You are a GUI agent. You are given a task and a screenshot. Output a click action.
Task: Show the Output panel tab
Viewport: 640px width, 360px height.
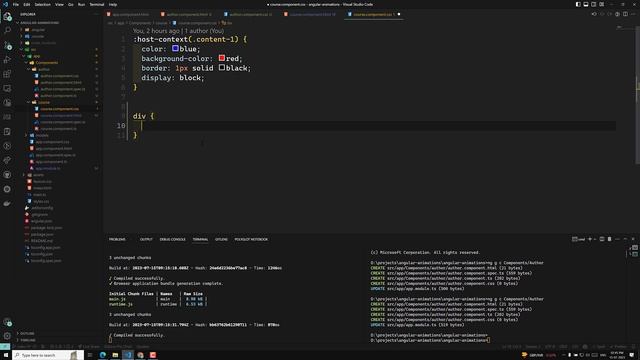click(x=146, y=239)
